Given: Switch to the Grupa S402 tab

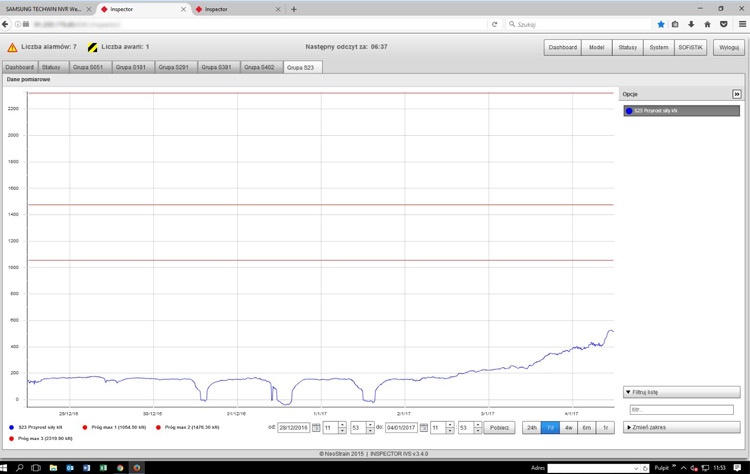Looking at the screenshot, I should 260,67.
